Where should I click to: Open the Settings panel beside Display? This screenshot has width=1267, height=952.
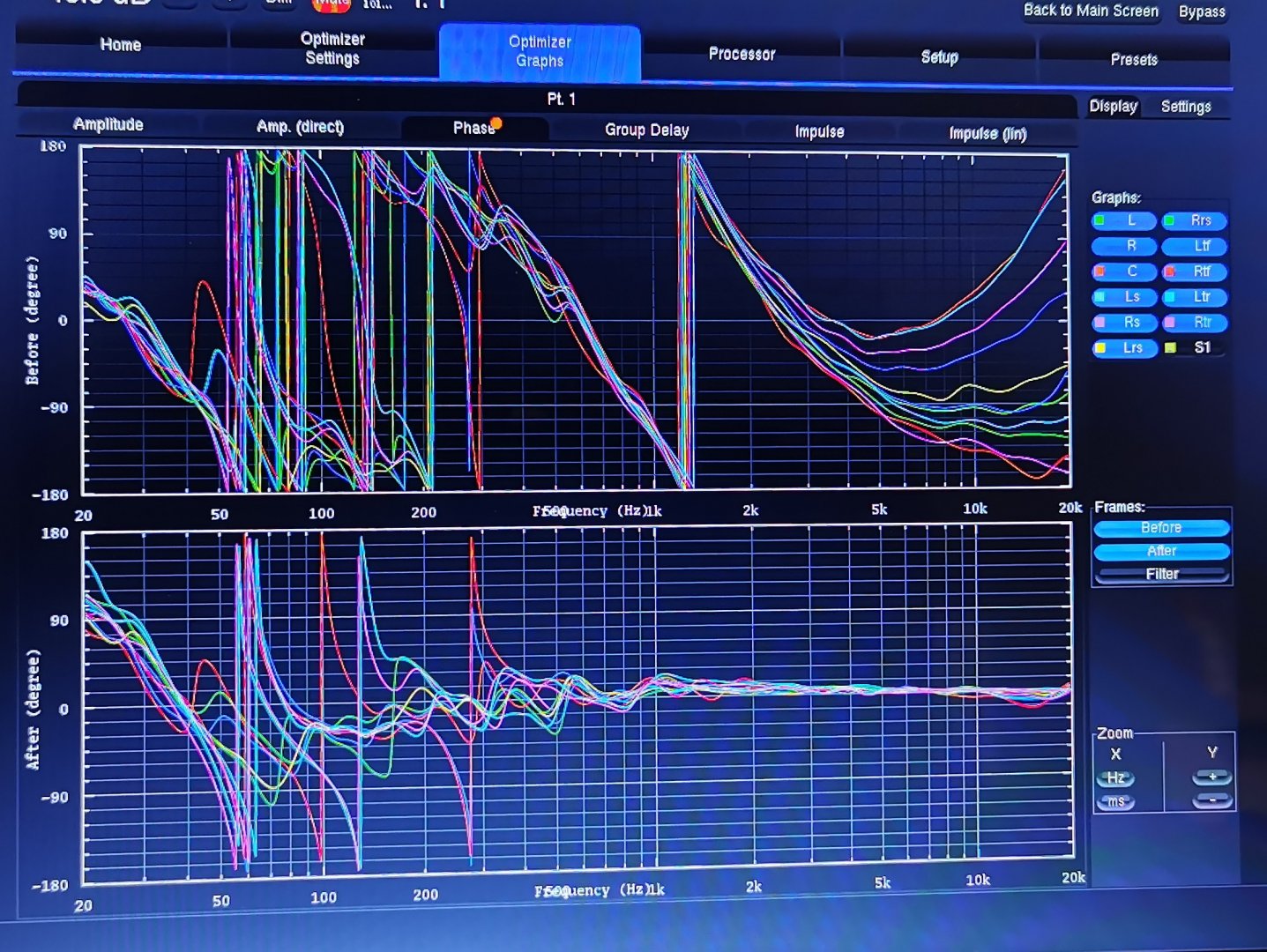pyautogui.click(x=1185, y=107)
